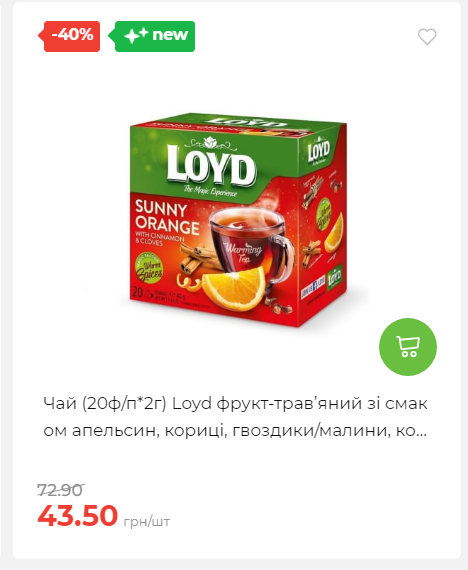Add the tea to favorites with the heart icon
This screenshot has width=468, height=570.
[427, 36]
